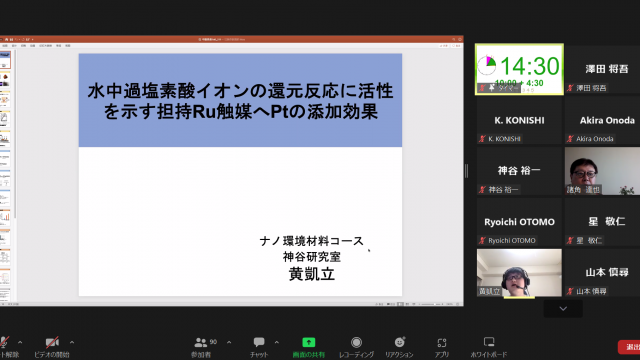This screenshot has height=360, width=640.
Task: Select 星 敬仁 participant tile
Action: (602, 222)
